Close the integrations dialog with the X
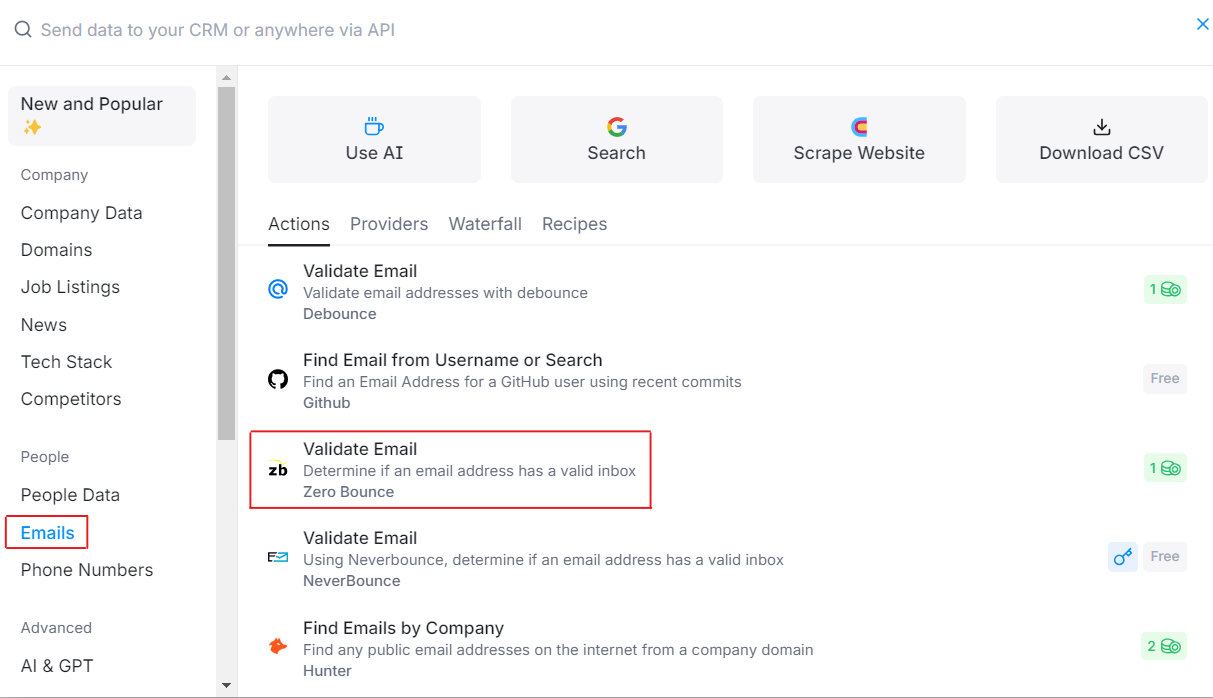Screen dimensions: 1213x698 [1203, 23]
